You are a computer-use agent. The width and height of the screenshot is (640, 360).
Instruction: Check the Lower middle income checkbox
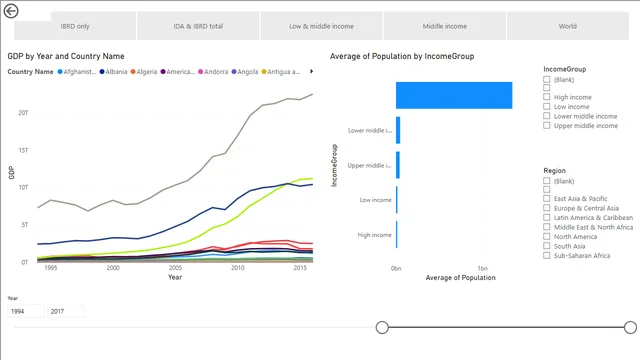[x=547, y=116]
